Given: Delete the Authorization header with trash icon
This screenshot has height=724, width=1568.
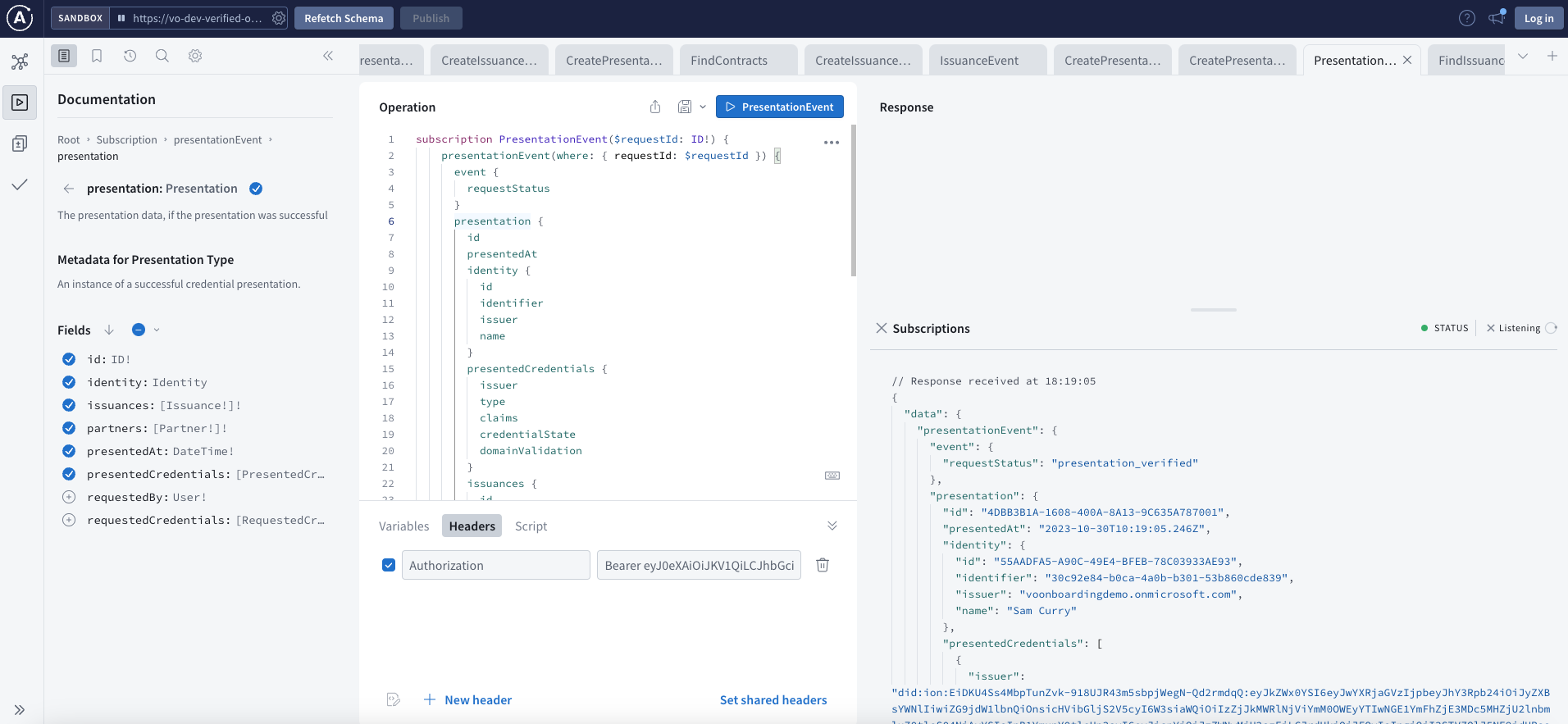Looking at the screenshot, I should [823, 565].
